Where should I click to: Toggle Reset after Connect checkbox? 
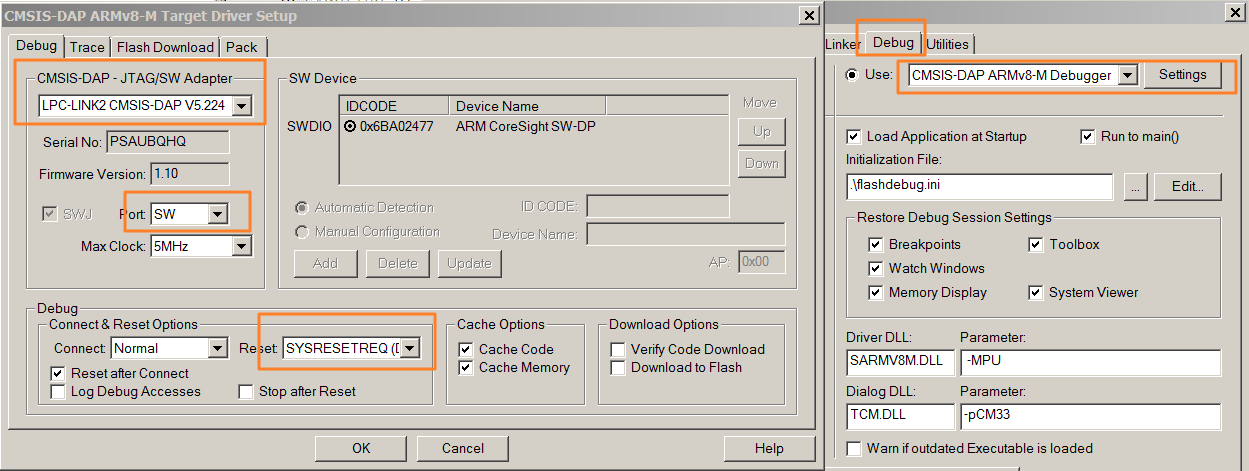(58, 373)
